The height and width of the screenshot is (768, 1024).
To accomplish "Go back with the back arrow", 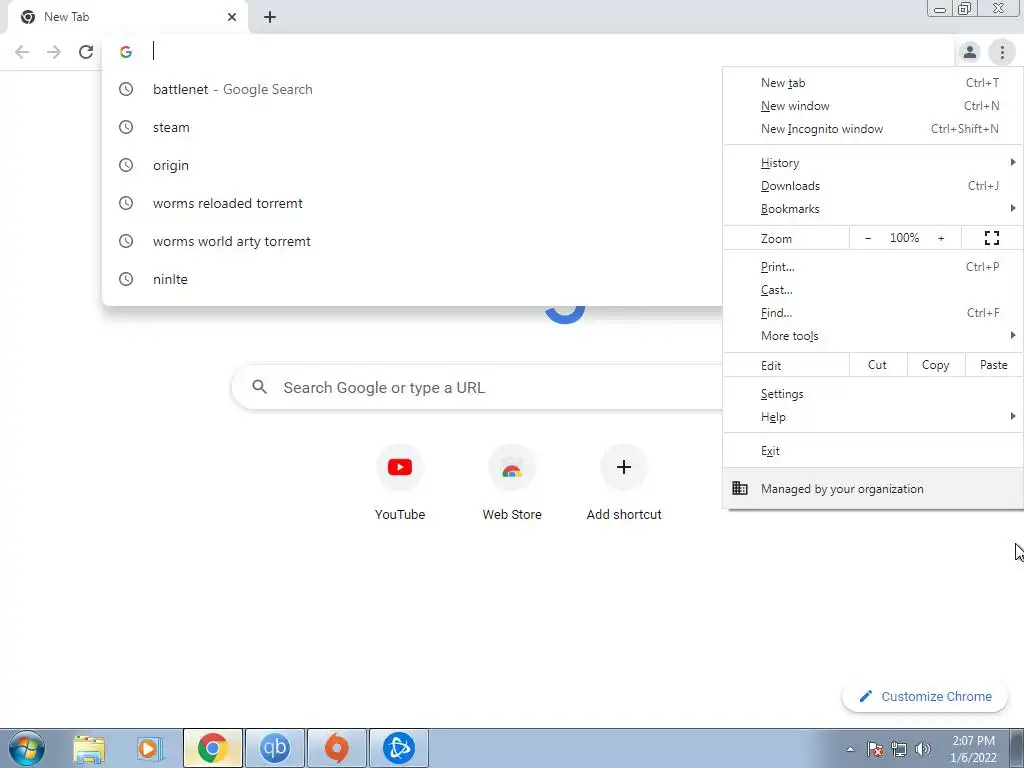I will coord(22,52).
